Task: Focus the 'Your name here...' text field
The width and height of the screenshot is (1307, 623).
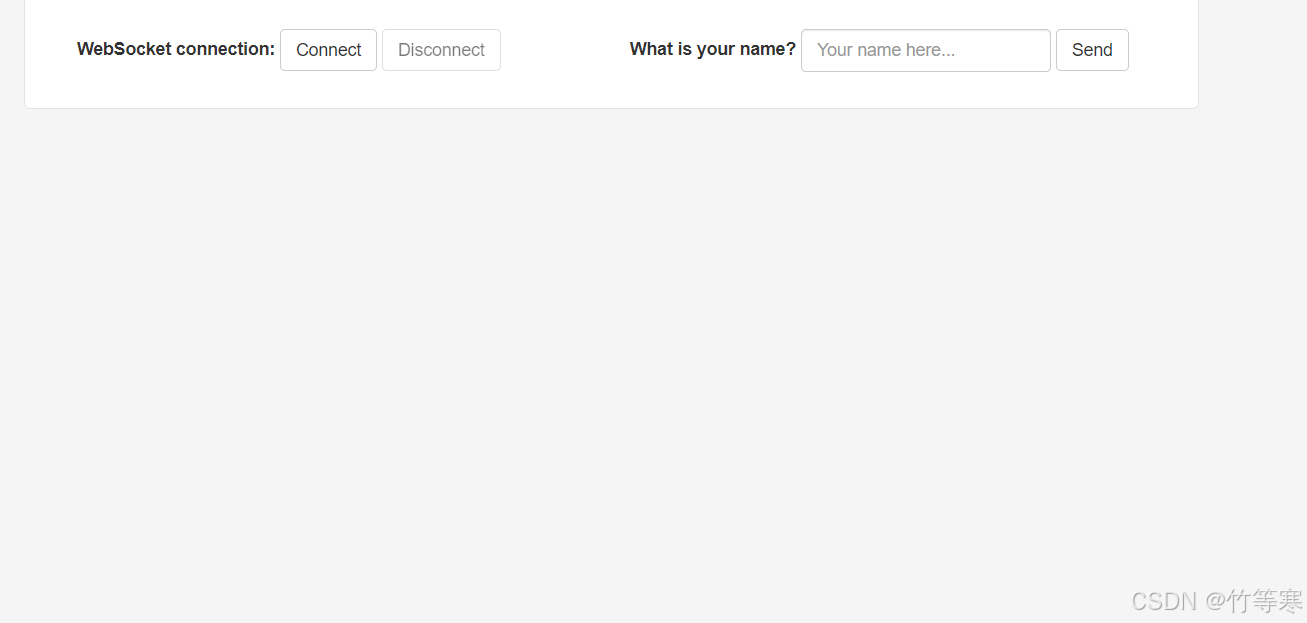Action: tap(925, 50)
